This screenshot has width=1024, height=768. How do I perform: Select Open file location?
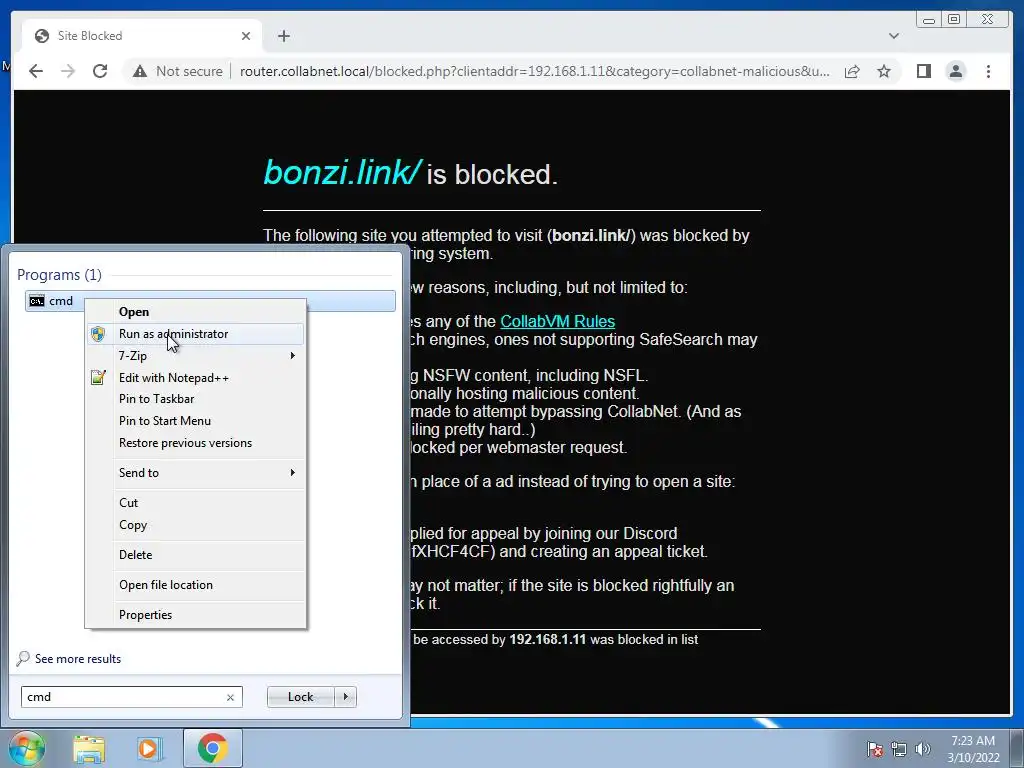pos(195,584)
